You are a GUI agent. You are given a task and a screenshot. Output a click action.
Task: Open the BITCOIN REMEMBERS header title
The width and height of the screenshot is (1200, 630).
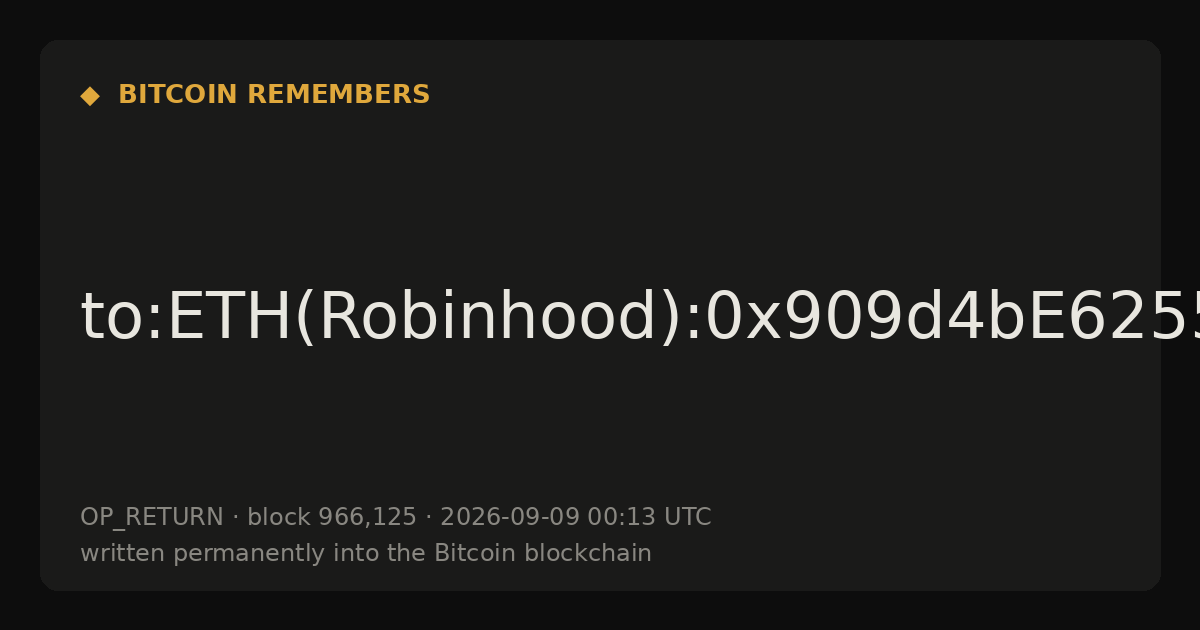pyautogui.click(x=274, y=95)
